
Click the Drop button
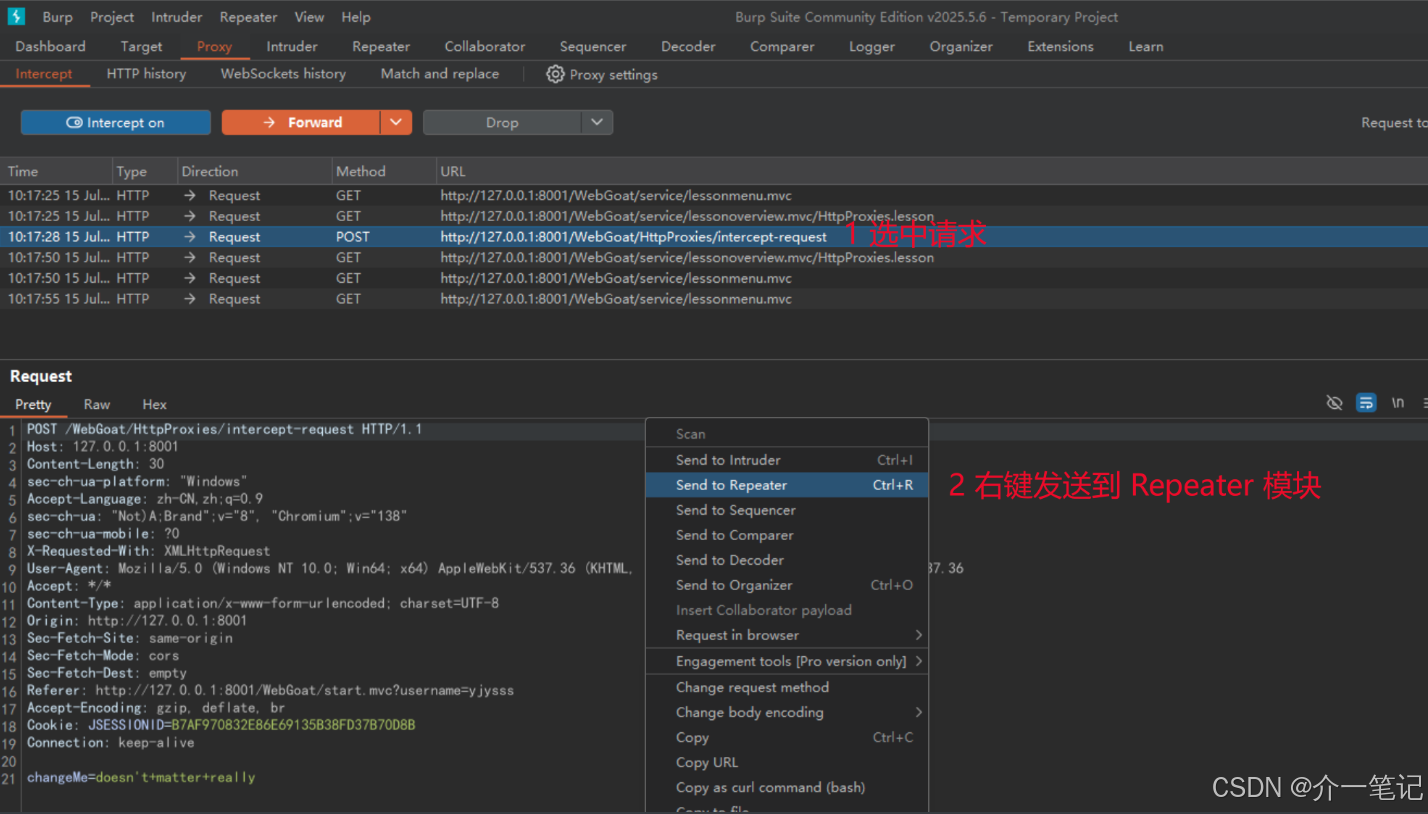(x=502, y=122)
